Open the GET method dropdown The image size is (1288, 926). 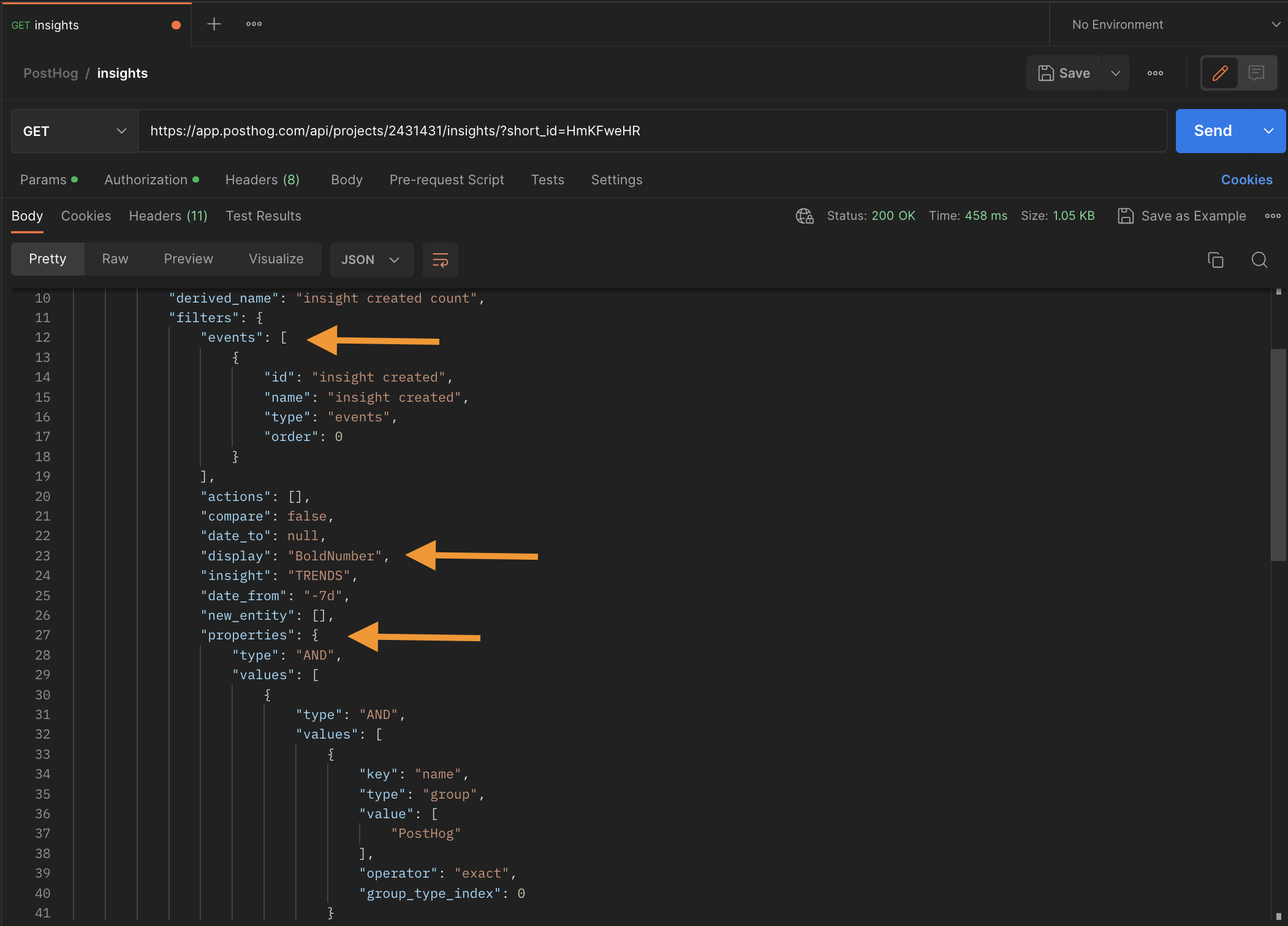(74, 131)
